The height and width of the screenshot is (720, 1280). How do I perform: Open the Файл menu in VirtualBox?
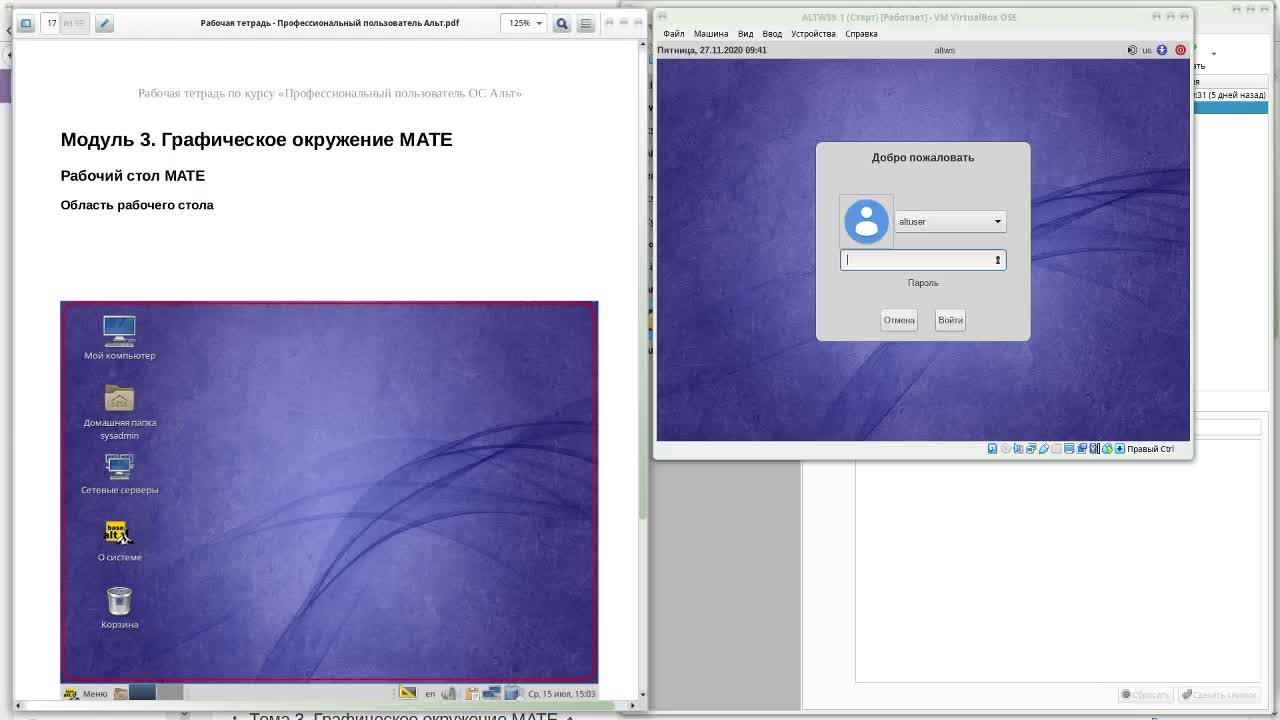674,34
